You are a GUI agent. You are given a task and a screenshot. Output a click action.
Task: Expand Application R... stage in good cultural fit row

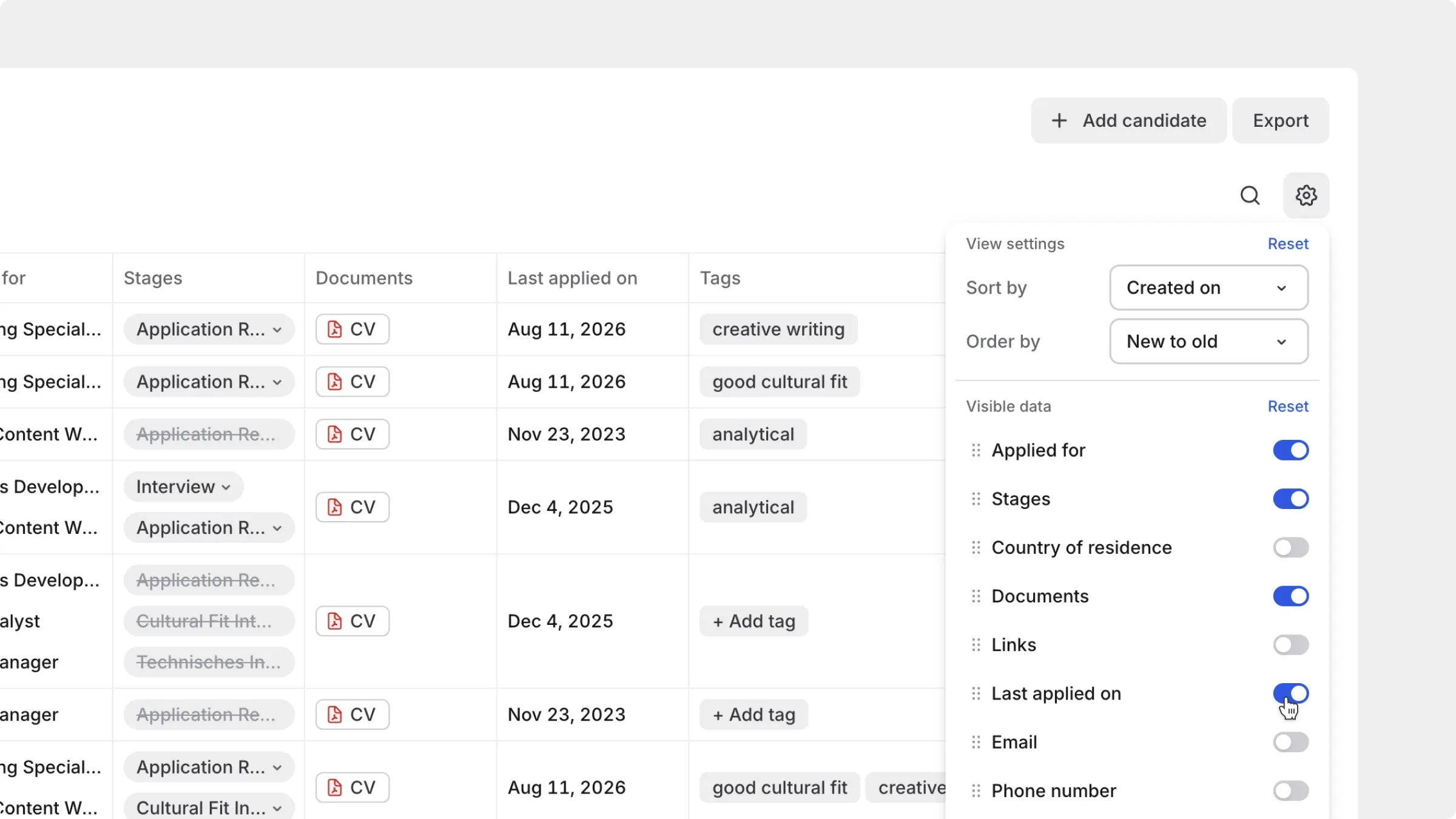pos(209,382)
